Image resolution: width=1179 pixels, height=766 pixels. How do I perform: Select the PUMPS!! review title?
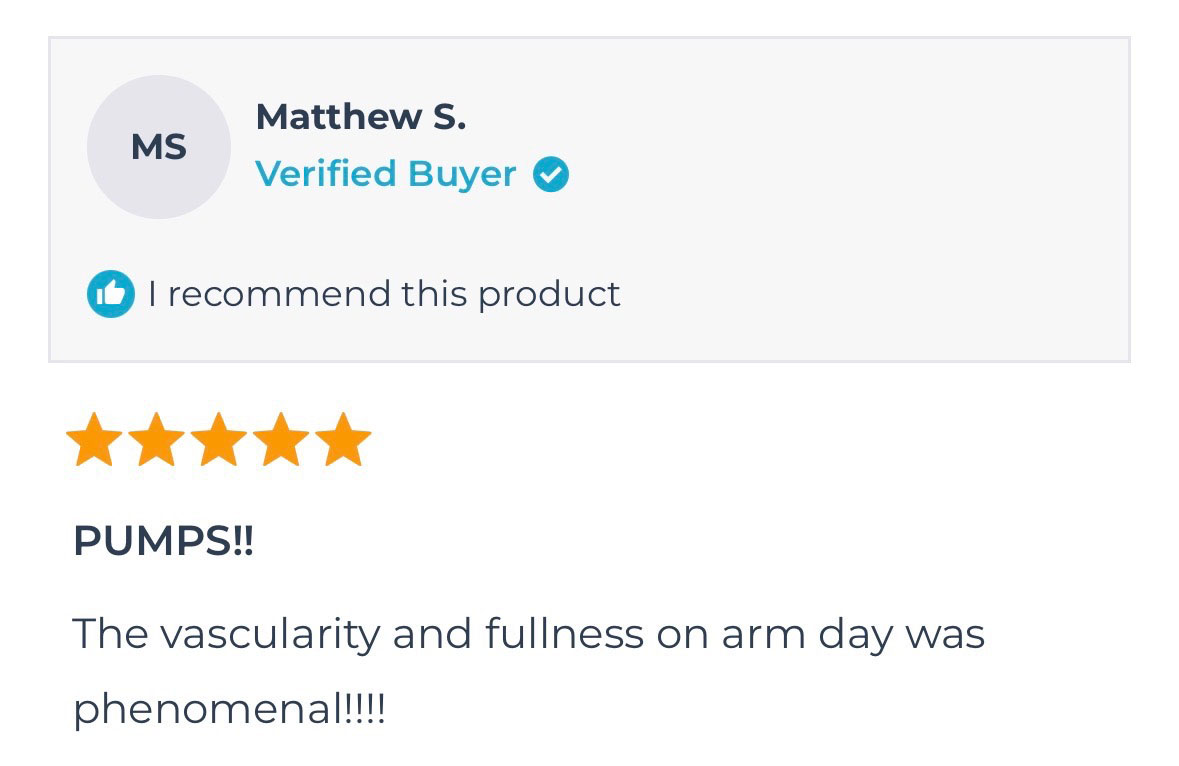[x=164, y=541]
